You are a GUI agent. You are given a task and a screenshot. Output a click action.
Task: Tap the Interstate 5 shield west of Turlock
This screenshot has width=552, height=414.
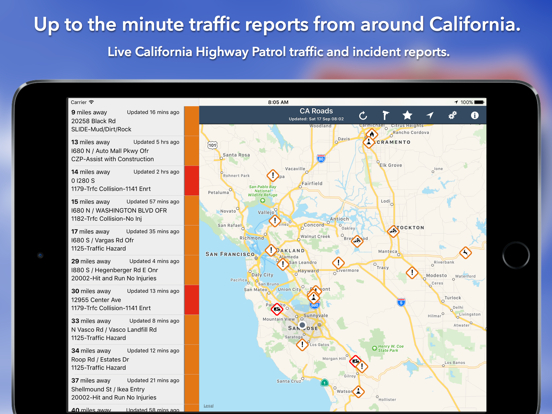[401, 302]
